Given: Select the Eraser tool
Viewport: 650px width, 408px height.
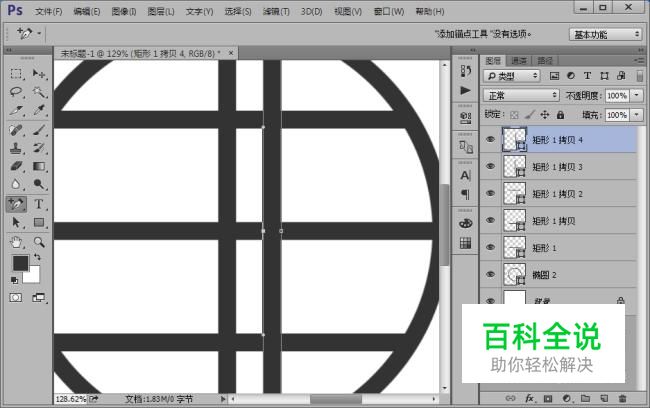Looking at the screenshot, I should (16, 166).
